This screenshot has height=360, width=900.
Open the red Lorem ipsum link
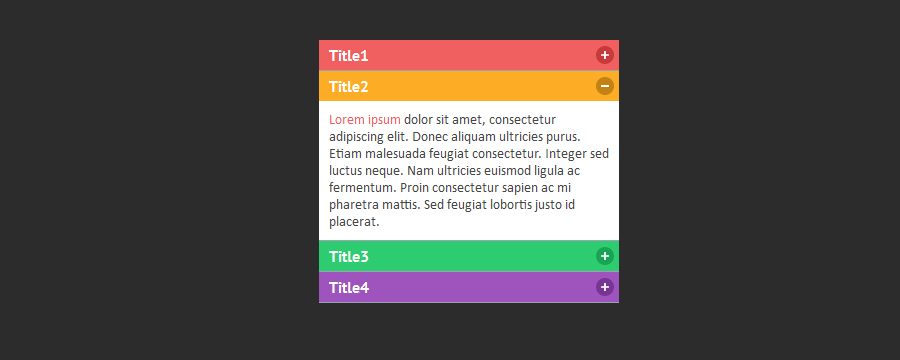click(364, 120)
